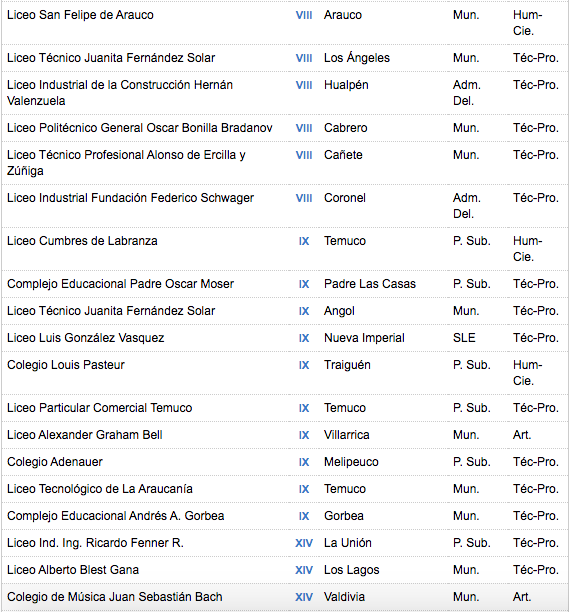Click the IX link beside Melipeuco
569x612 pixels.
[304, 462]
